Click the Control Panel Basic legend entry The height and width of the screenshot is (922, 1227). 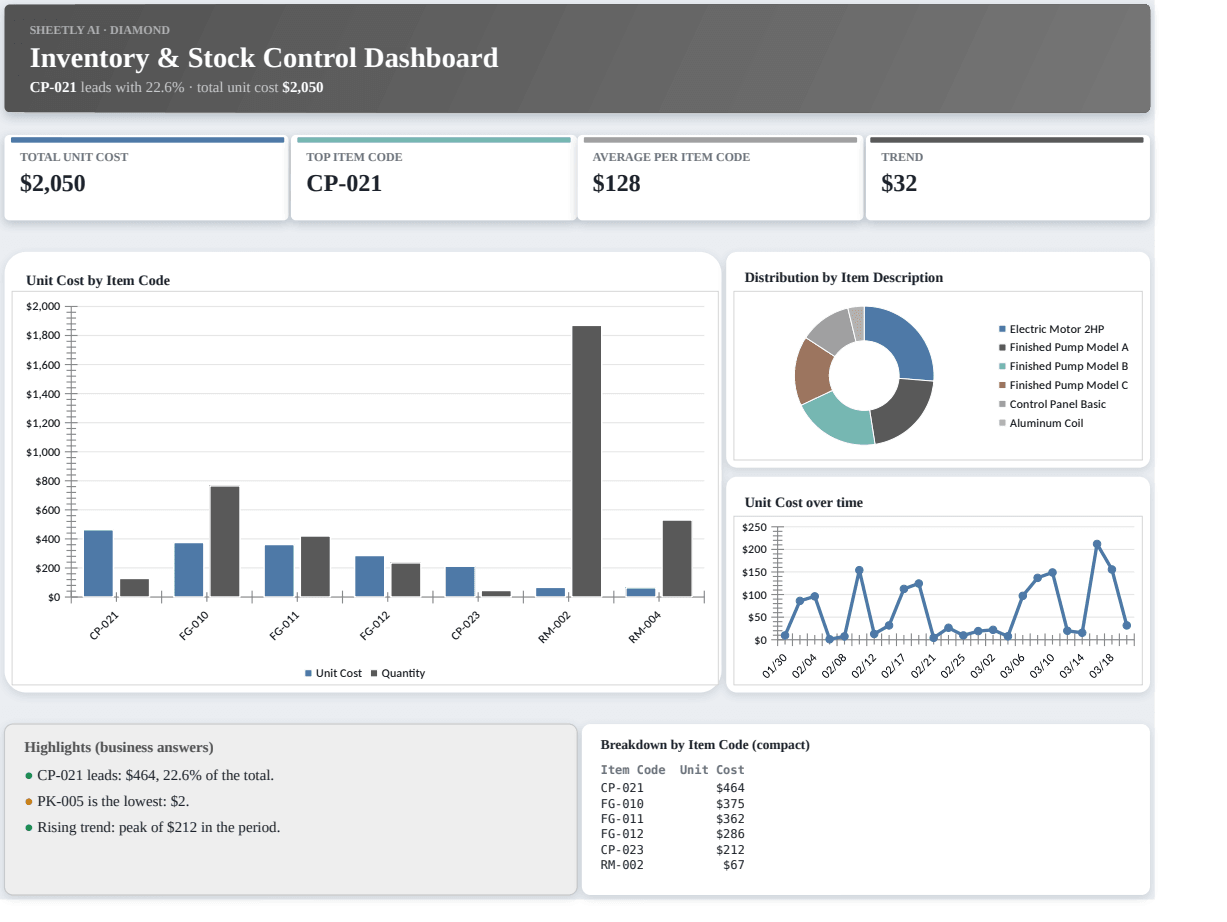pos(1052,405)
